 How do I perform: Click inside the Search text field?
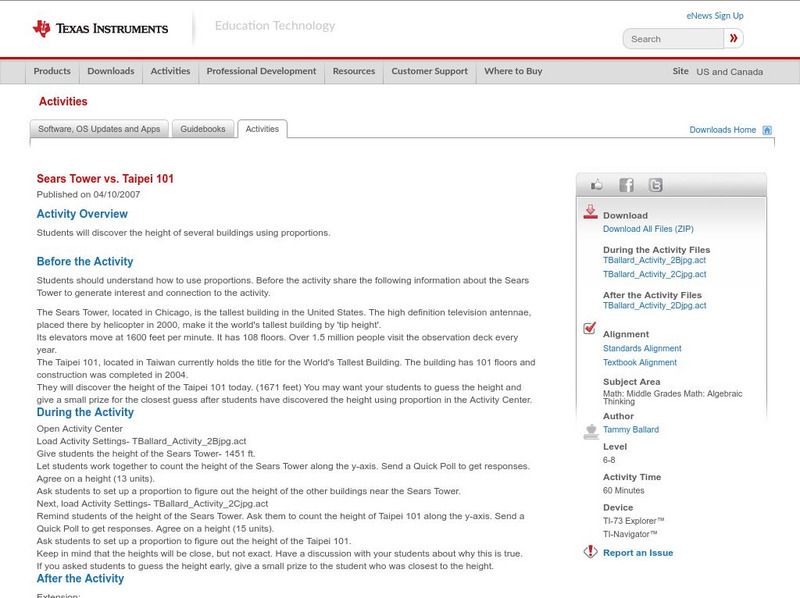672,39
